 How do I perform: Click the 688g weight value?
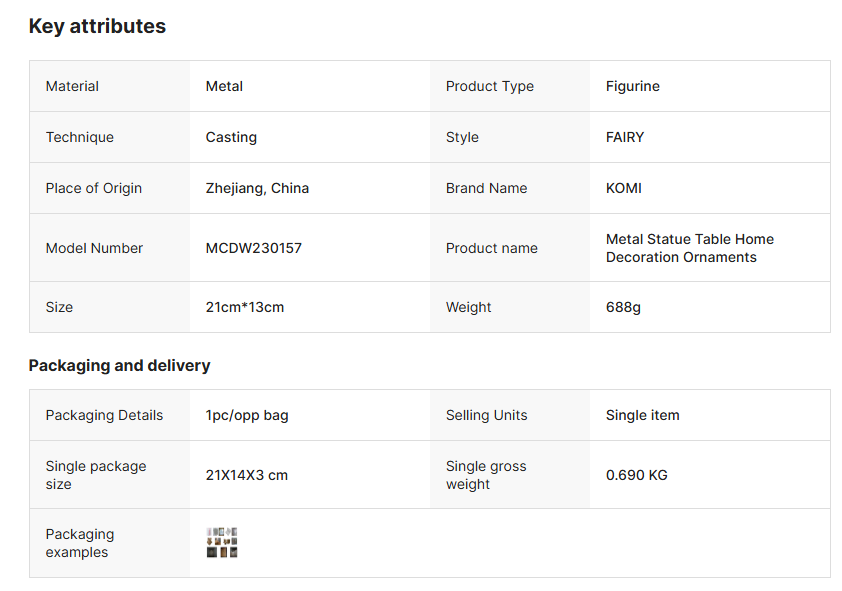pyautogui.click(x=623, y=307)
